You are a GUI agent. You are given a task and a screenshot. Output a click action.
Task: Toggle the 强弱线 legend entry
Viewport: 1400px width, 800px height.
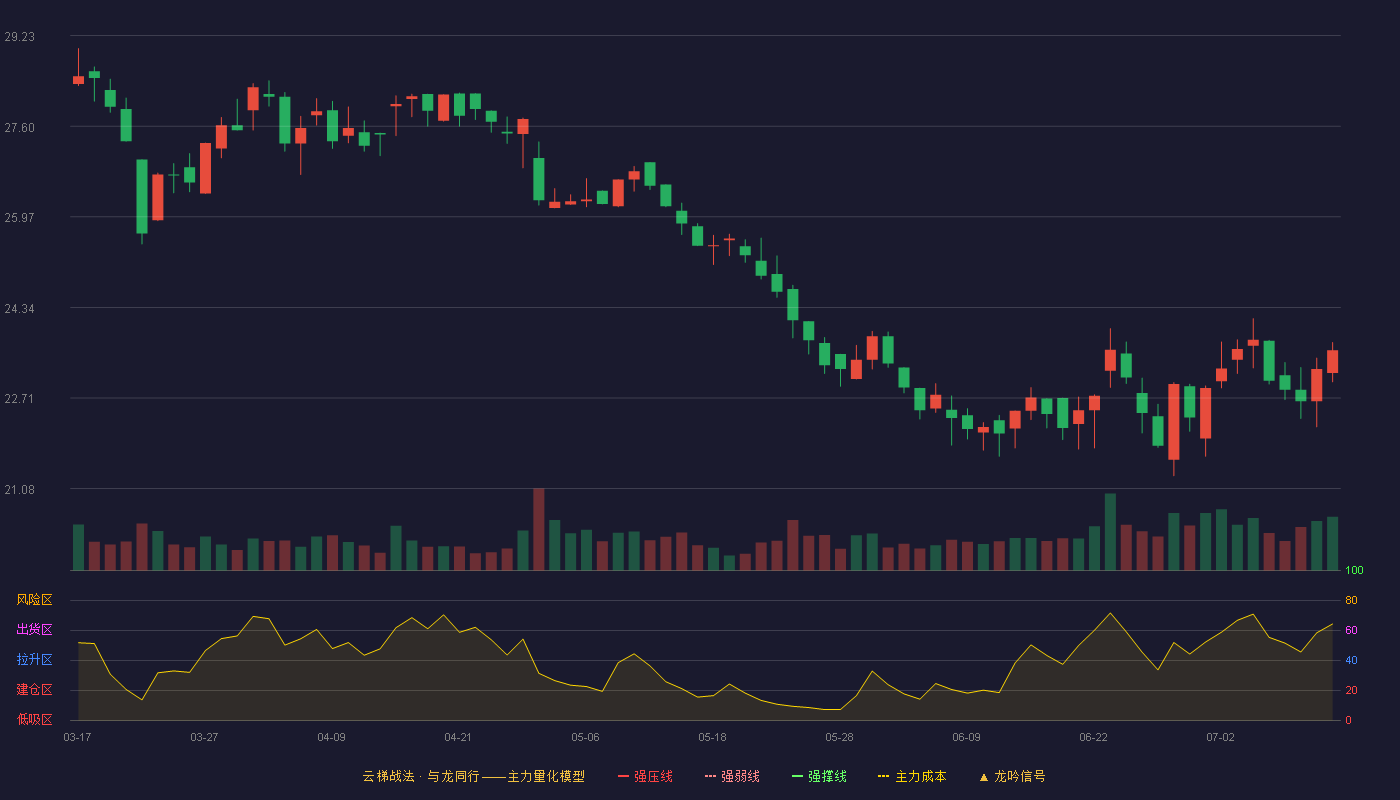click(732, 776)
